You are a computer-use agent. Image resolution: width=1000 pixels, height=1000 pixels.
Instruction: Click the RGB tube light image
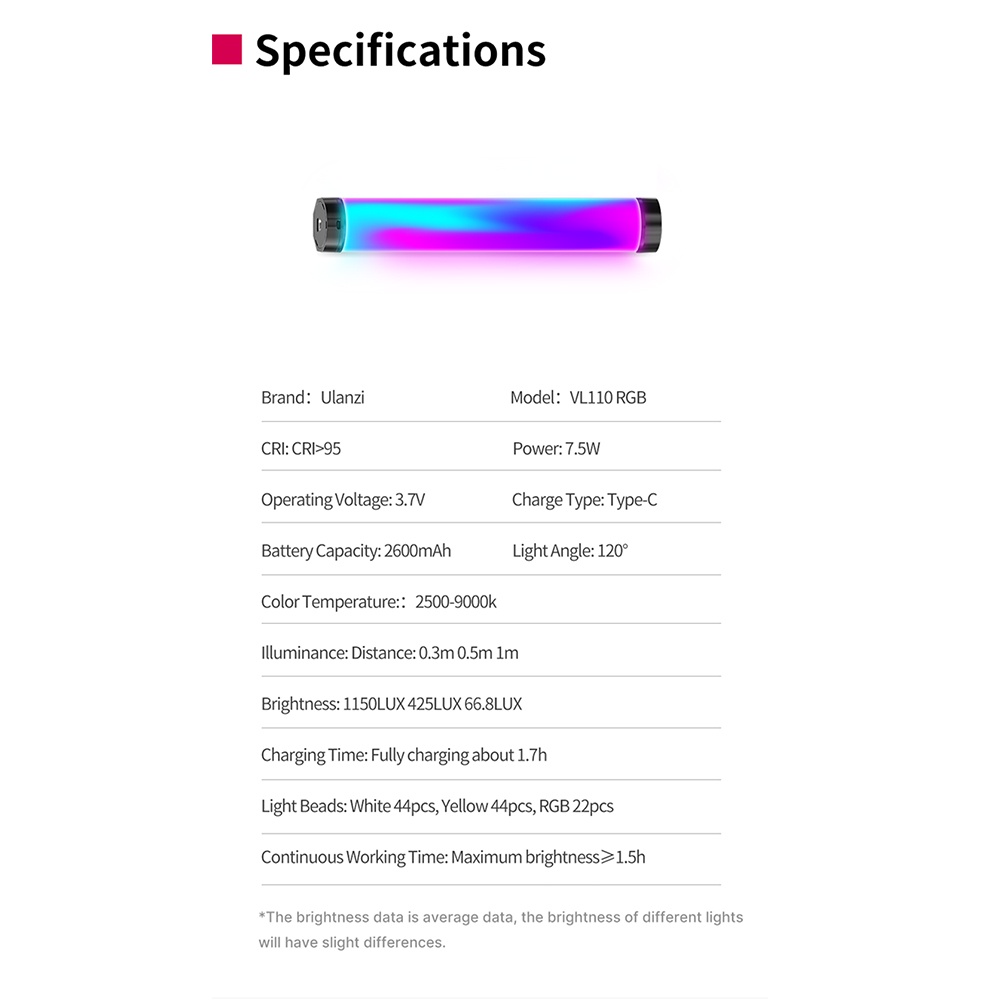(x=487, y=225)
